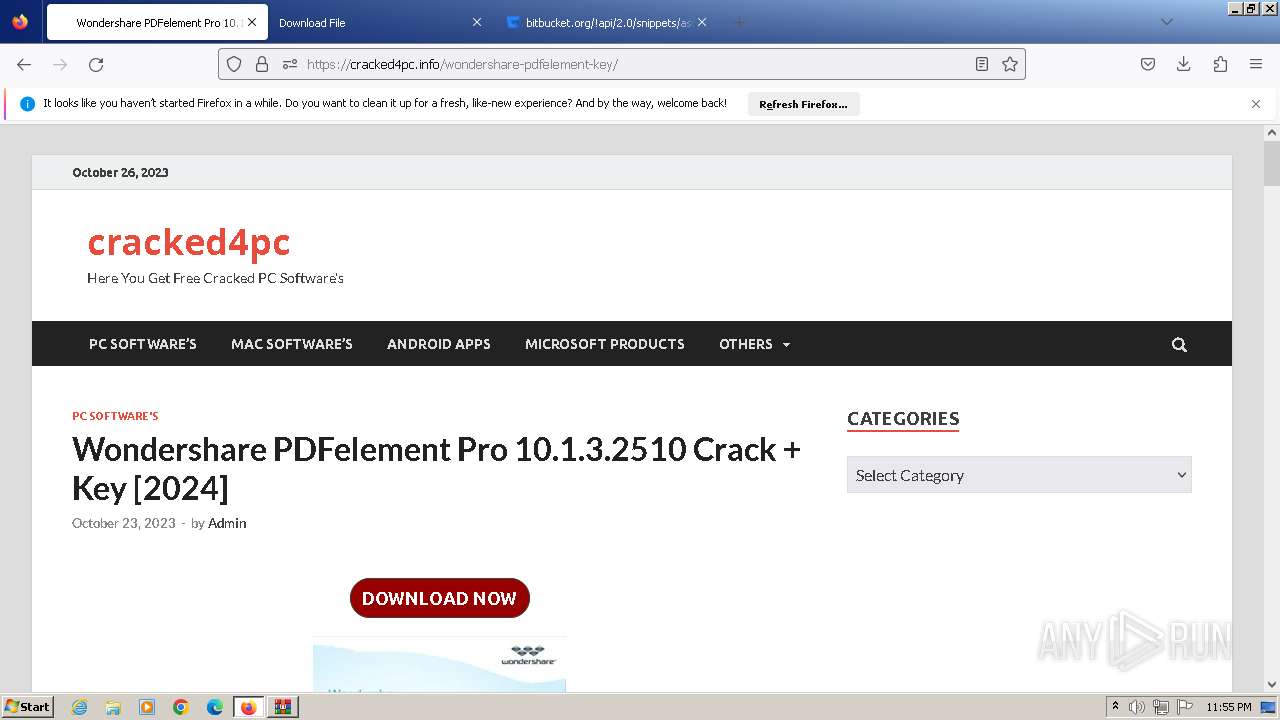This screenshot has width=1280, height=720.
Task: Open PC SOFTWARE'S navigation menu item
Action: [143, 344]
